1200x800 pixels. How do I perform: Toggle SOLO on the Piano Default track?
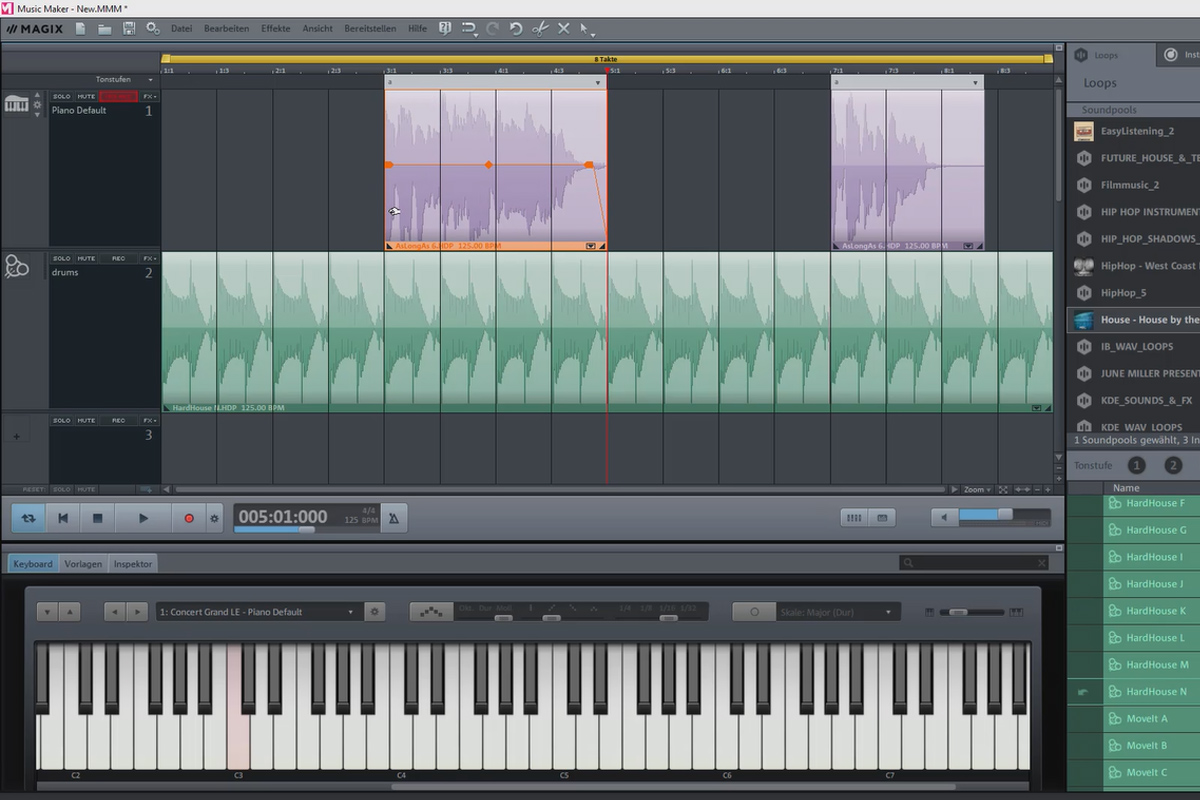pyautogui.click(x=61, y=96)
